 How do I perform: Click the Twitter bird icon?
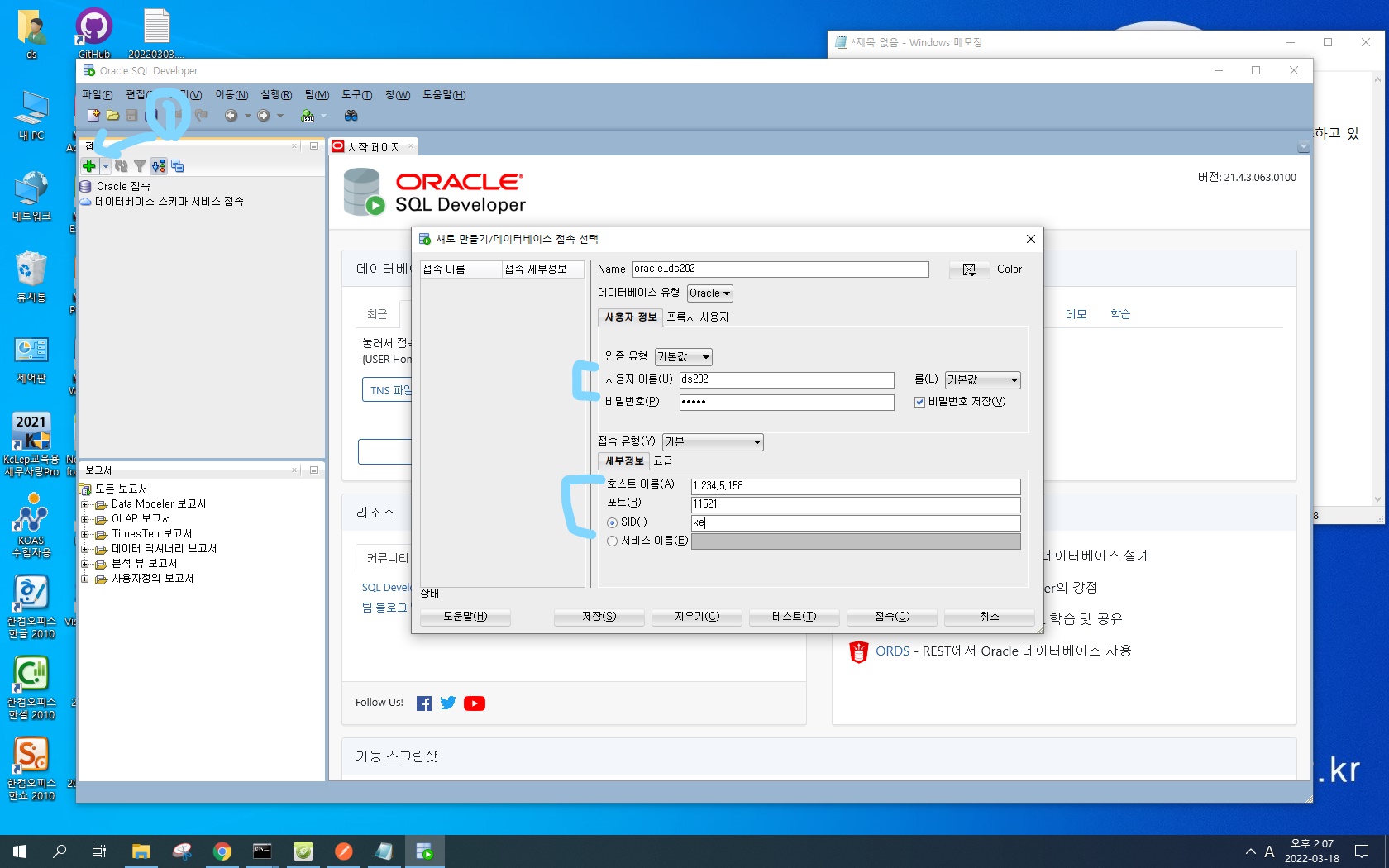click(448, 703)
